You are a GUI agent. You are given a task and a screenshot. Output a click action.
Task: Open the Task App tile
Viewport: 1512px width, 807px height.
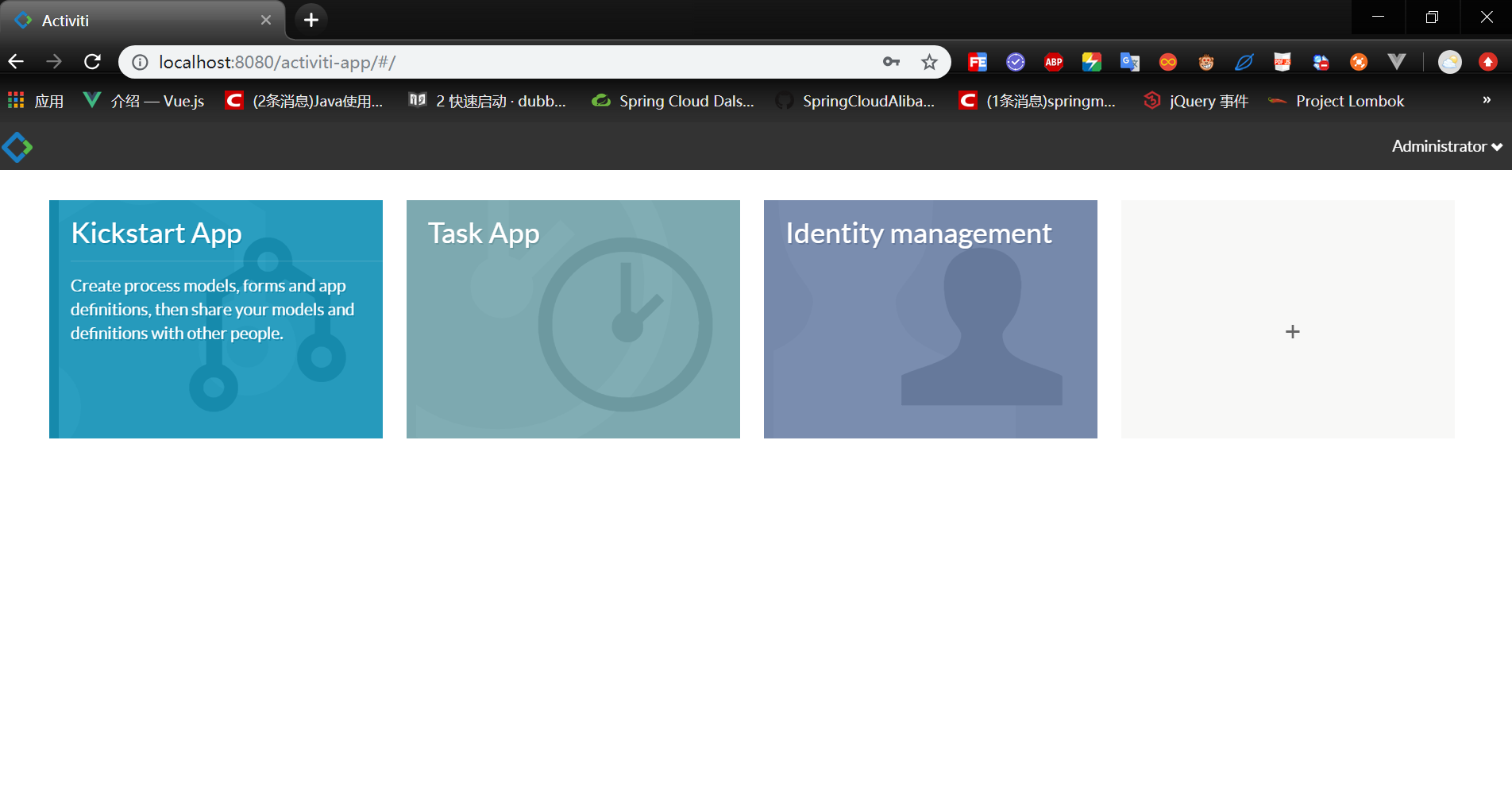[573, 319]
